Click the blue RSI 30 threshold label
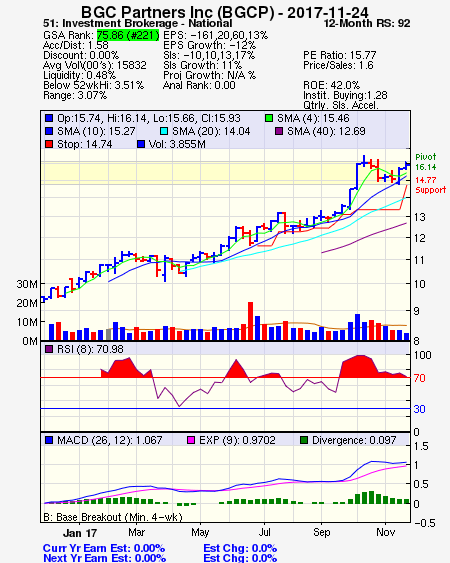Image resolution: width=450 pixels, height=563 pixels. tap(419, 409)
